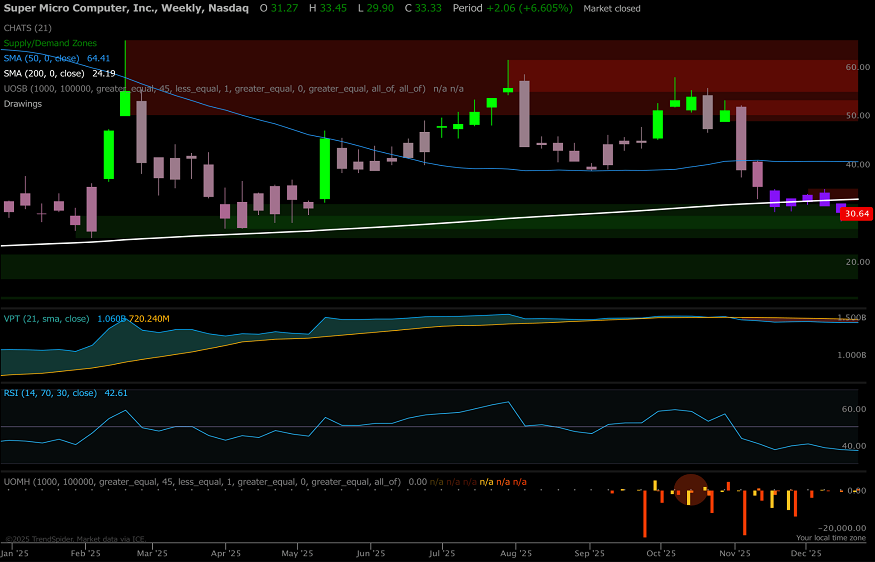Open the RSI (14, 70, 30, close) label

(x=50, y=393)
